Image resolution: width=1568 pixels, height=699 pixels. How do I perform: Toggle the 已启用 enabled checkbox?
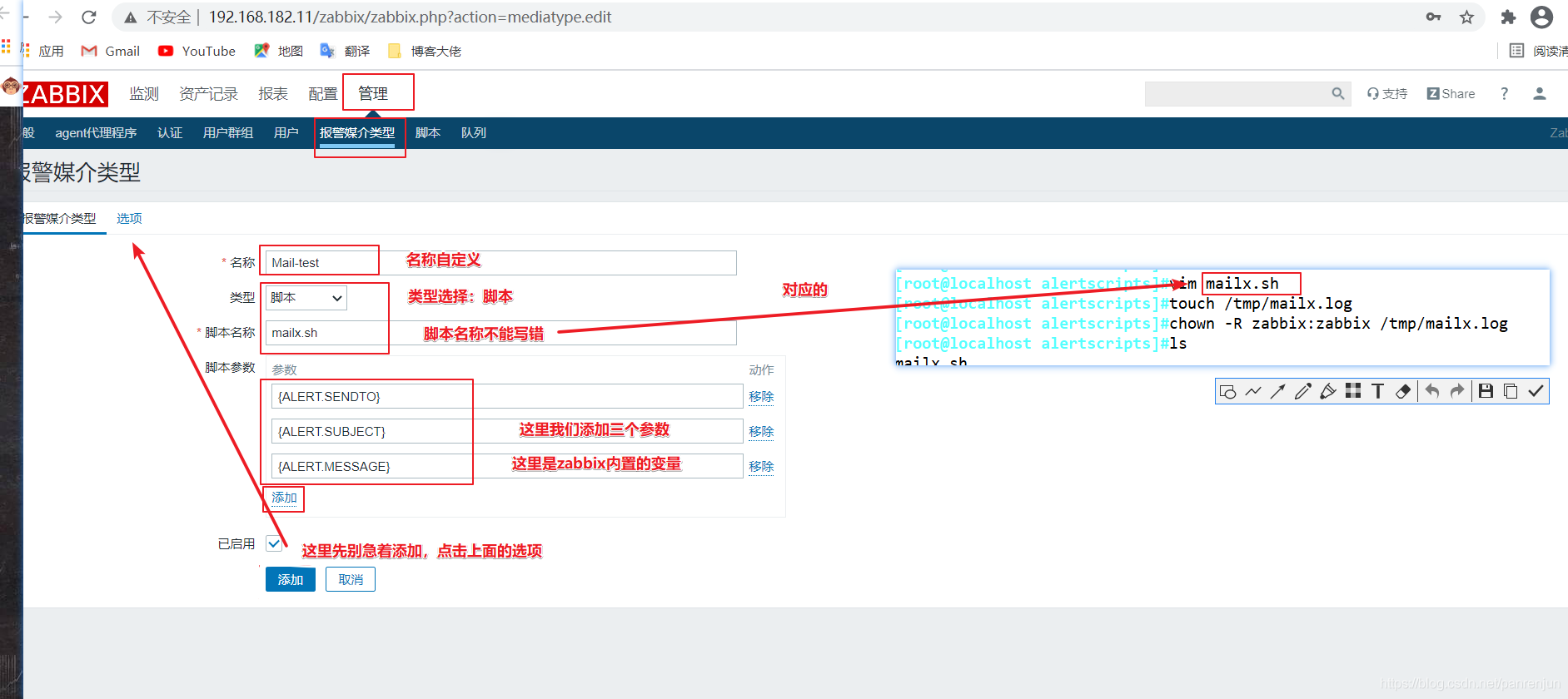click(273, 543)
